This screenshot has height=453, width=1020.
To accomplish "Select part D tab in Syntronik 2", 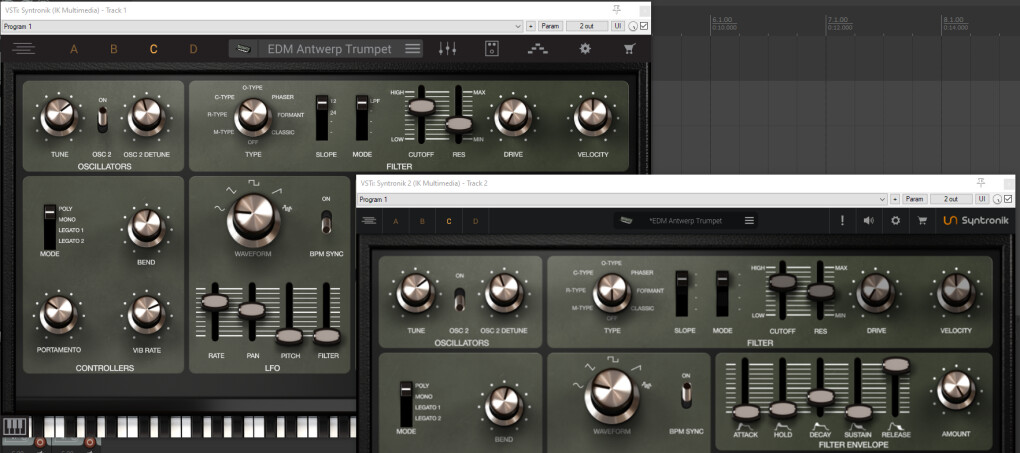I will tap(476, 221).
